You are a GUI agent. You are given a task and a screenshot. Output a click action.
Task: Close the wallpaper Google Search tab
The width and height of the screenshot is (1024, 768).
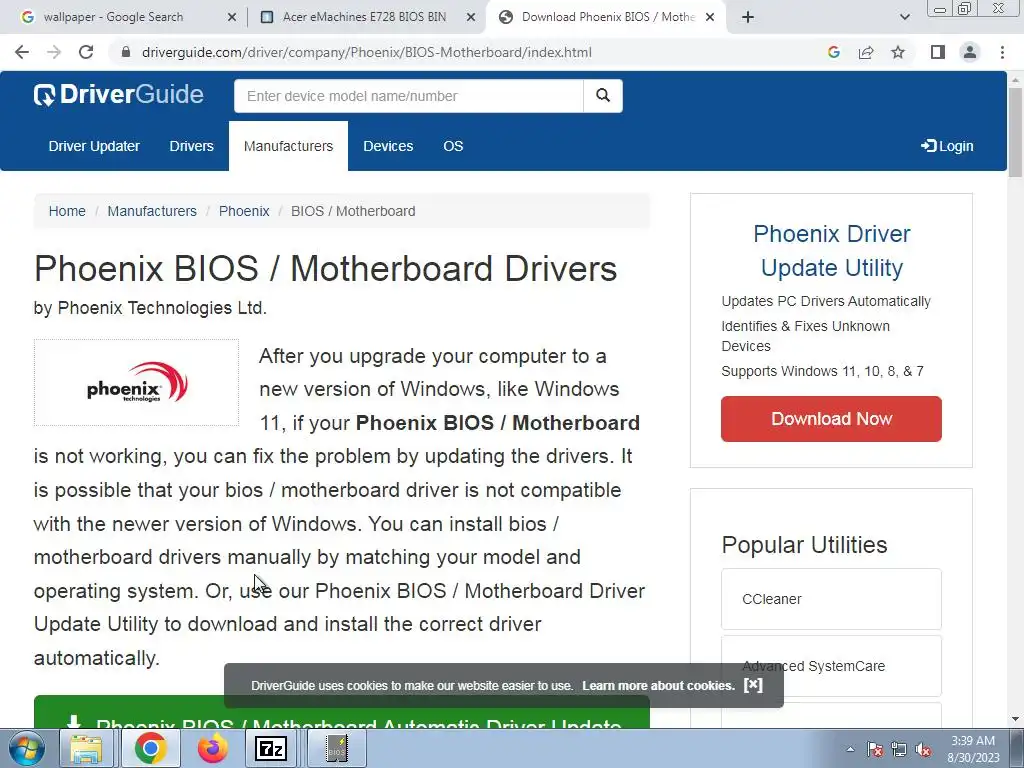pyautogui.click(x=232, y=17)
